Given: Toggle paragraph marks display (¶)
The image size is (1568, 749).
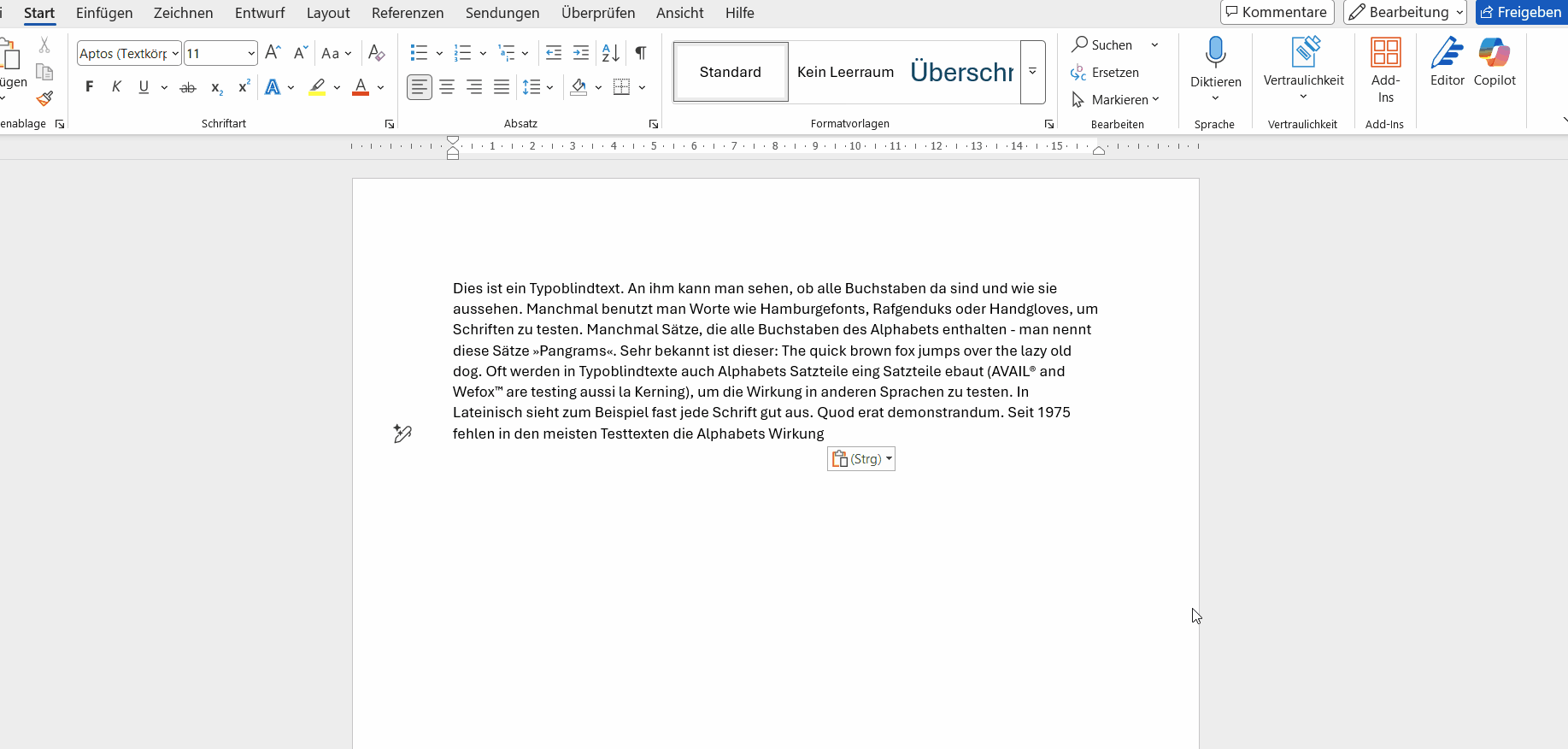Looking at the screenshot, I should coord(641,53).
